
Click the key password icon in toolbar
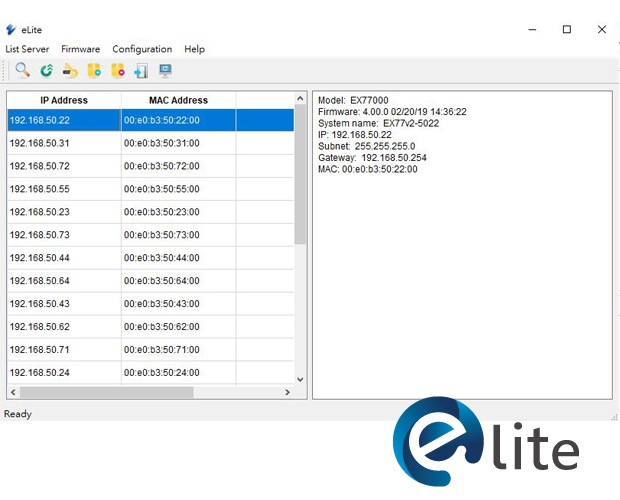[70, 71]
